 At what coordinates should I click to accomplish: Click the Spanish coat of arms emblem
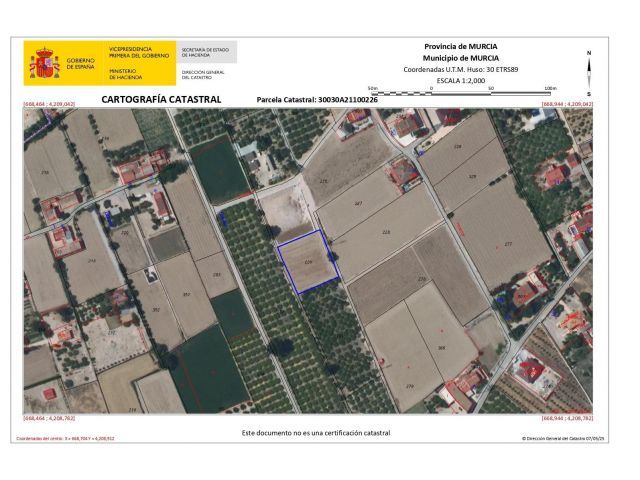coord(44,63)
